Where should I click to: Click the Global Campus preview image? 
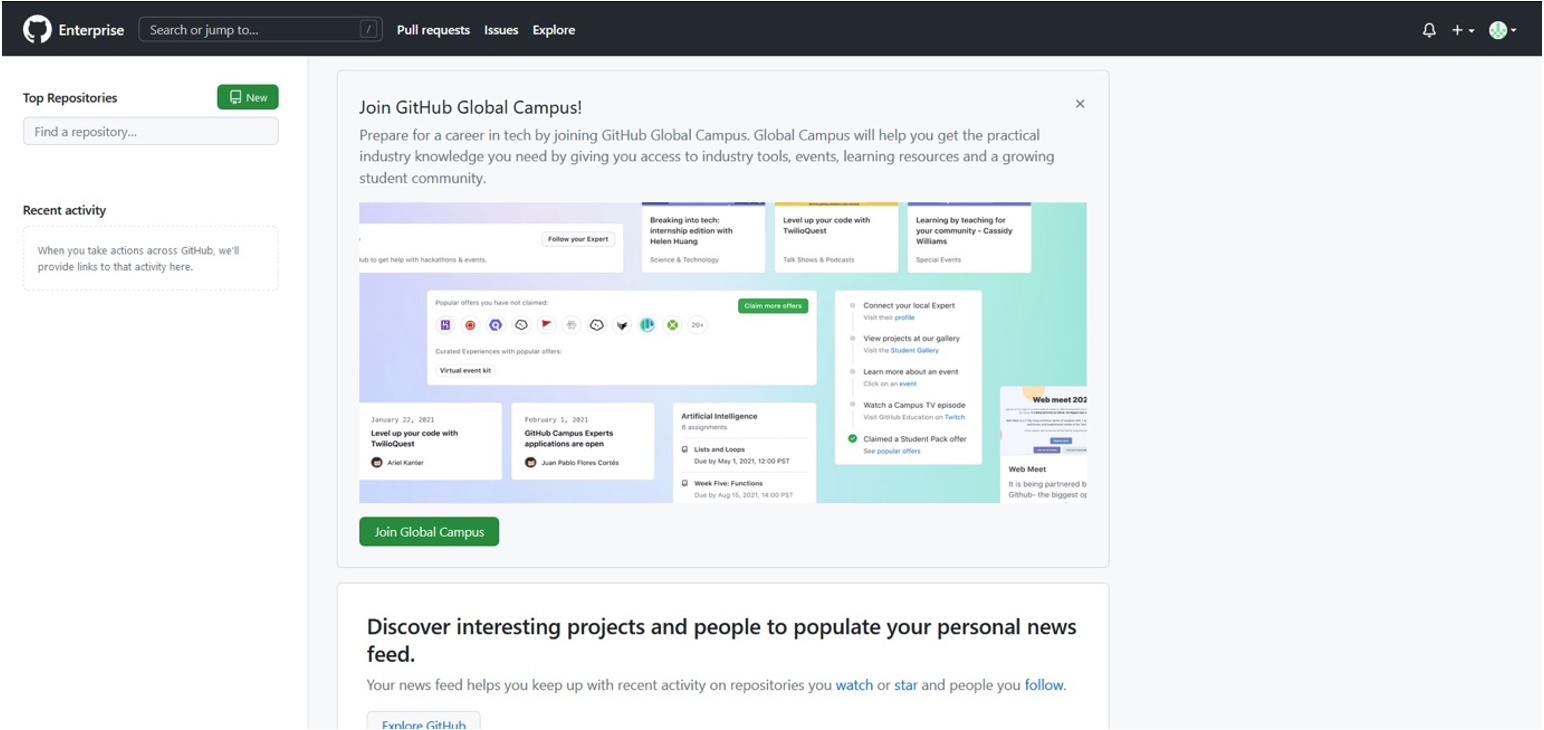click(x=722, y=352)
